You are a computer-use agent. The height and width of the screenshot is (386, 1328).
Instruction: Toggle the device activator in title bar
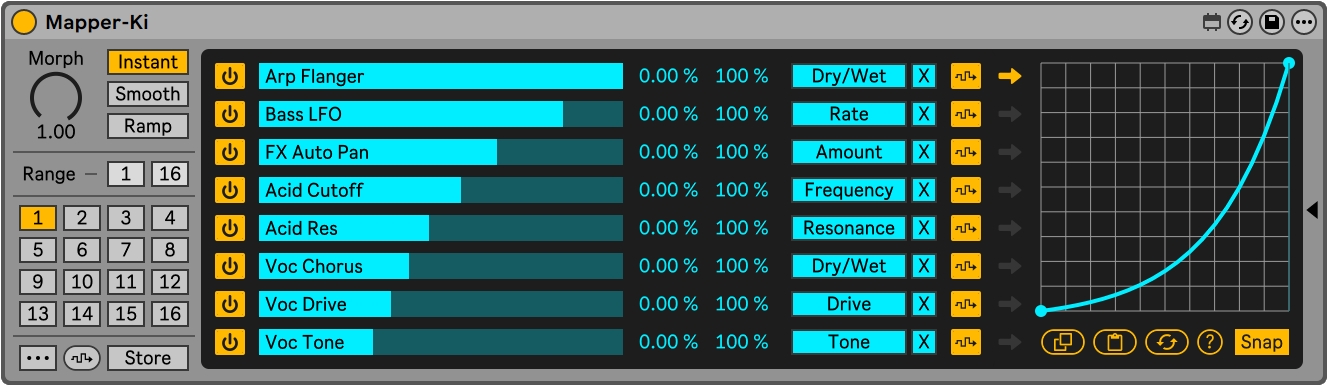point(23,22)
